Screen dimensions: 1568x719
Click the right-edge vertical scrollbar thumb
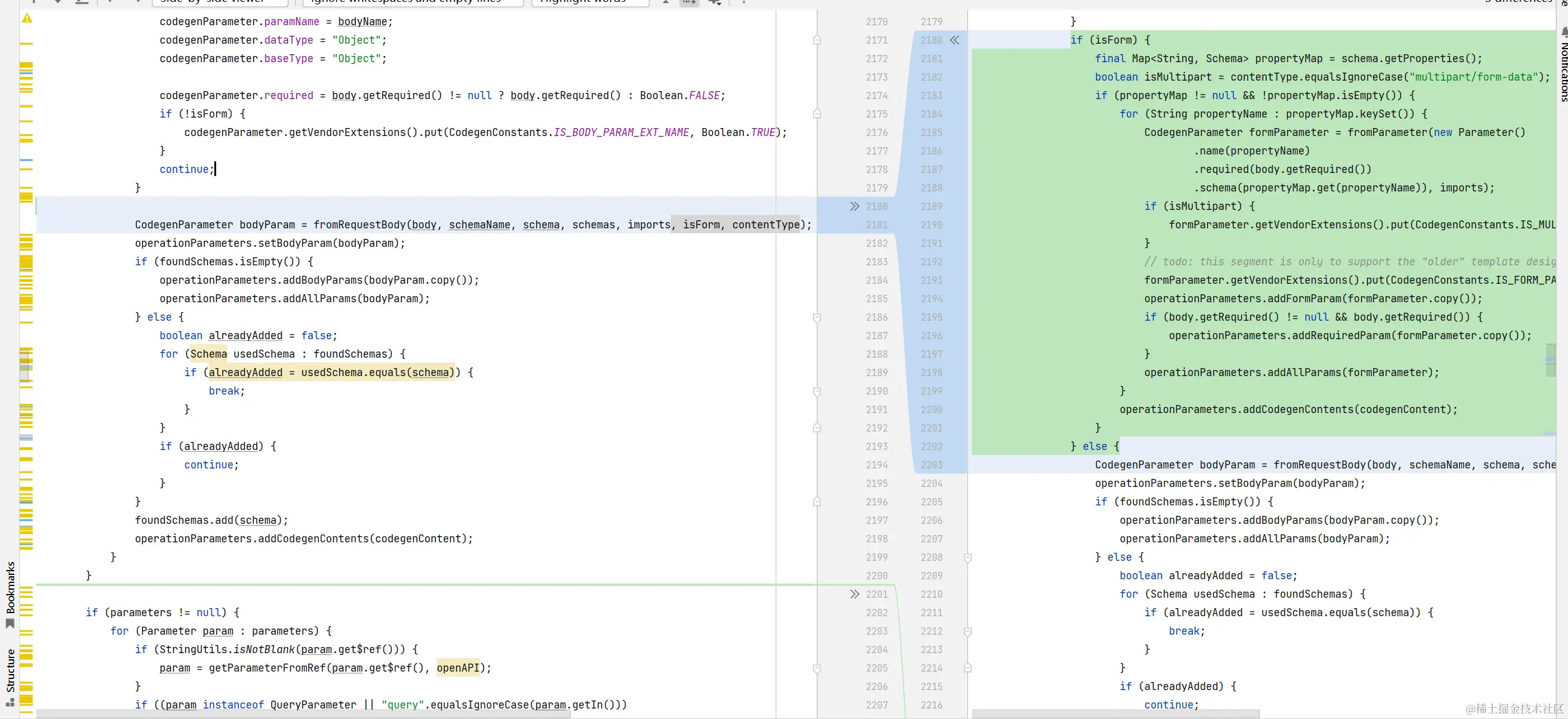tap(1550, 360)
